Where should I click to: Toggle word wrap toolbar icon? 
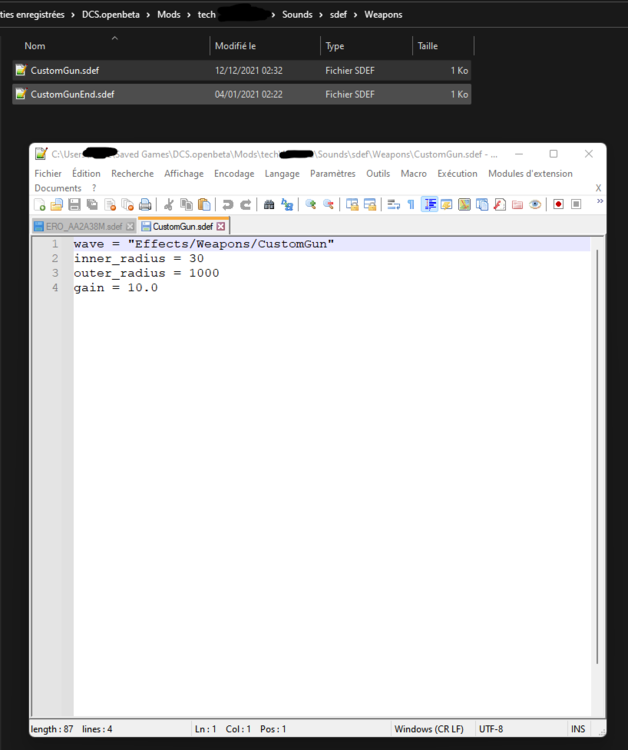(x=393, y=205)
